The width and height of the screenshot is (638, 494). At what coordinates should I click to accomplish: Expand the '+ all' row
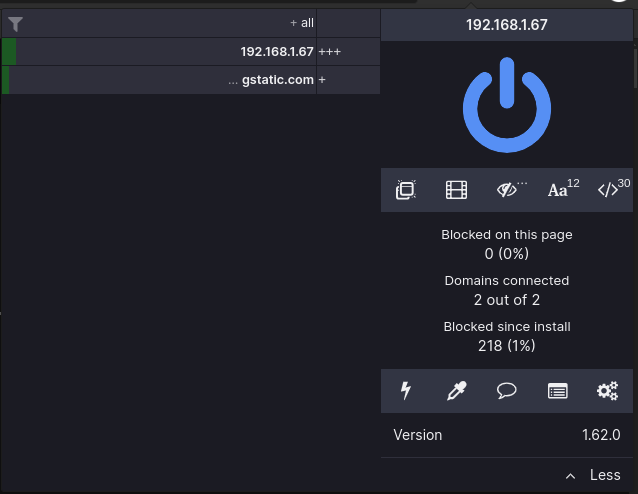(301, 23)
